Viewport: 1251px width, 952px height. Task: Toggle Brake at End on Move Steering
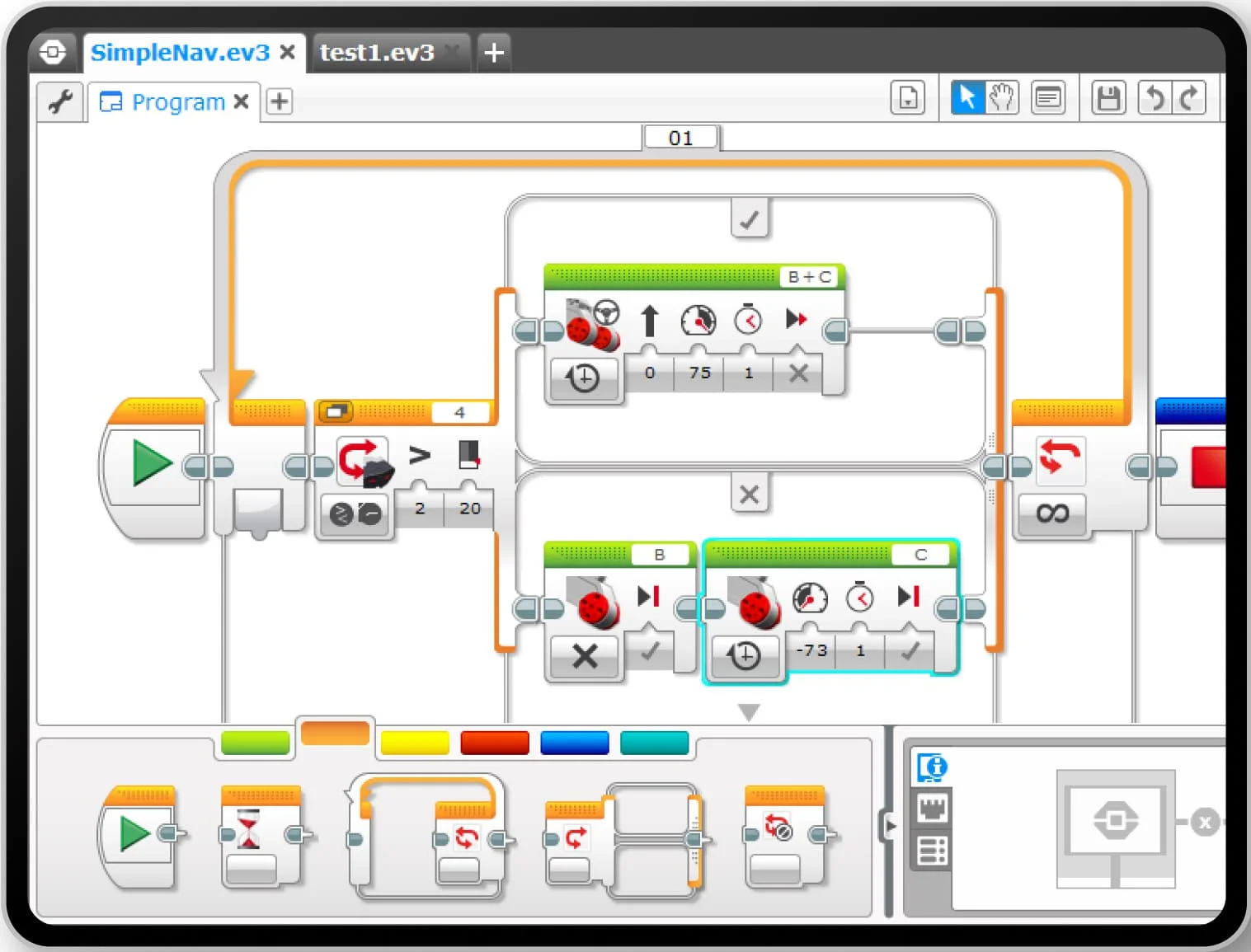797,373
